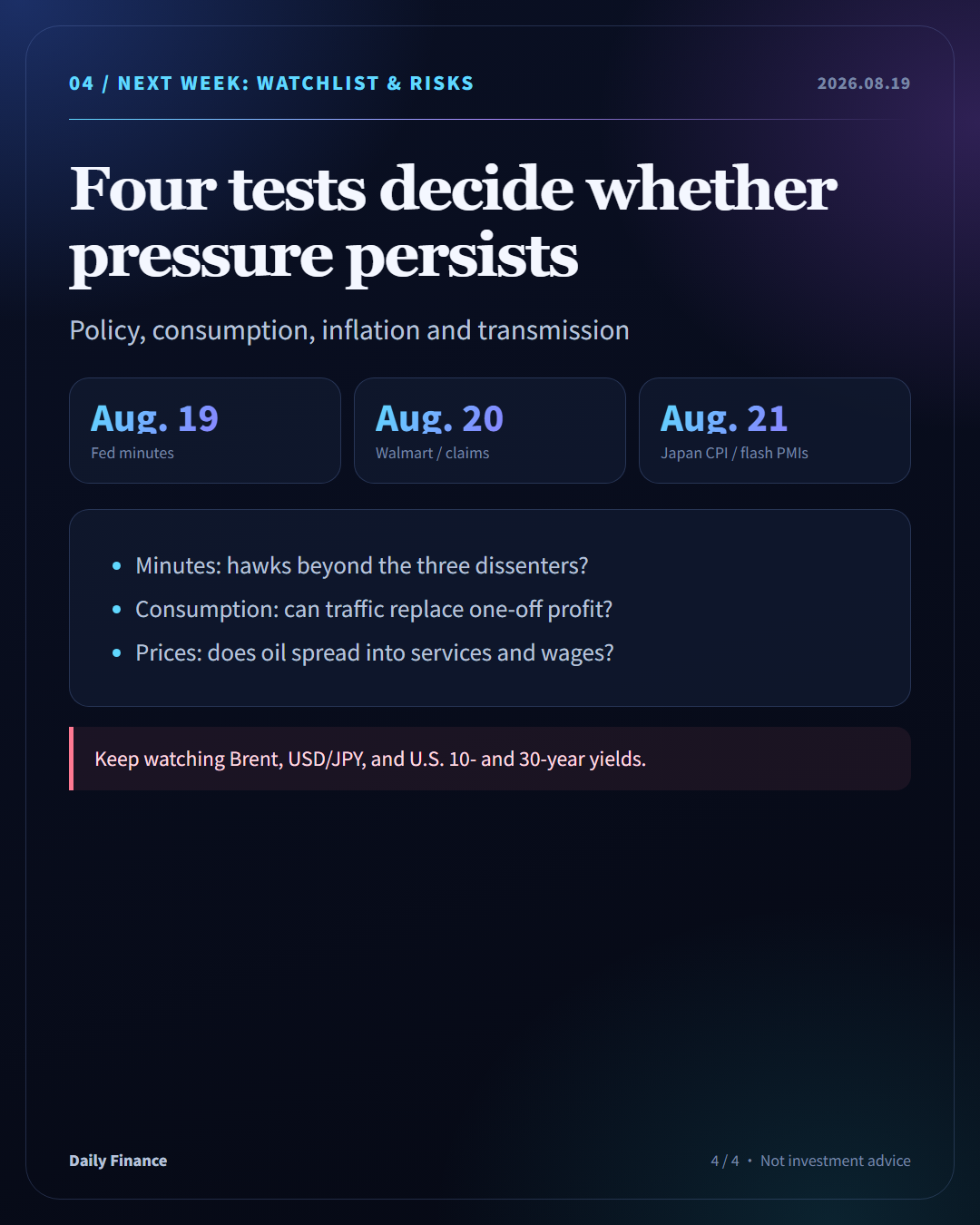Click the headline 'Four tests decide whether pressure persists'
Viewport: 980px width, 1225px height.
(453, 222)
